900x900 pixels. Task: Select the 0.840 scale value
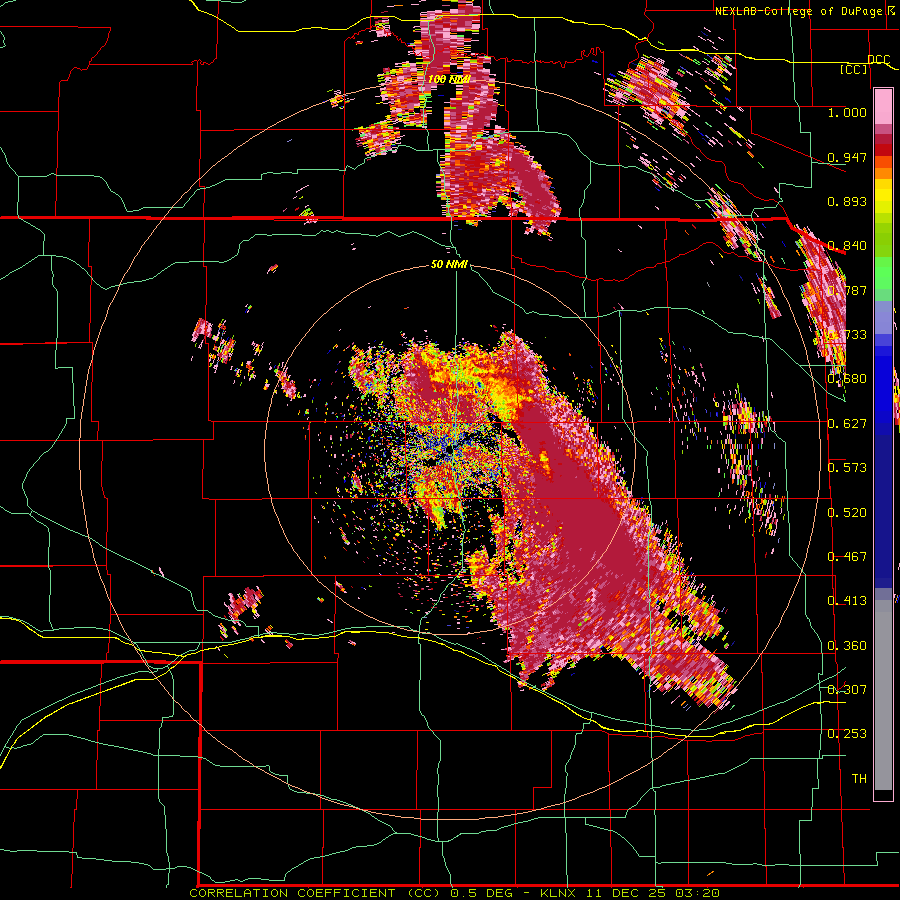point(847,246)
